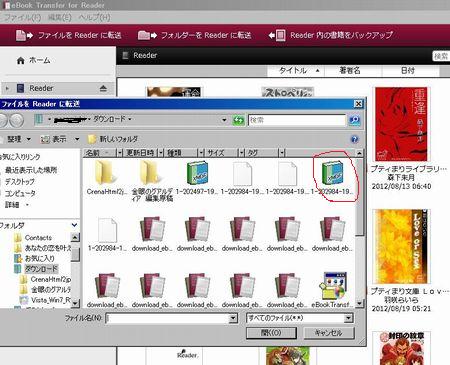Click the ファイル名(N) input field
Screen dimensions: 450x365
pyautogui.click(x=168, y=319)
